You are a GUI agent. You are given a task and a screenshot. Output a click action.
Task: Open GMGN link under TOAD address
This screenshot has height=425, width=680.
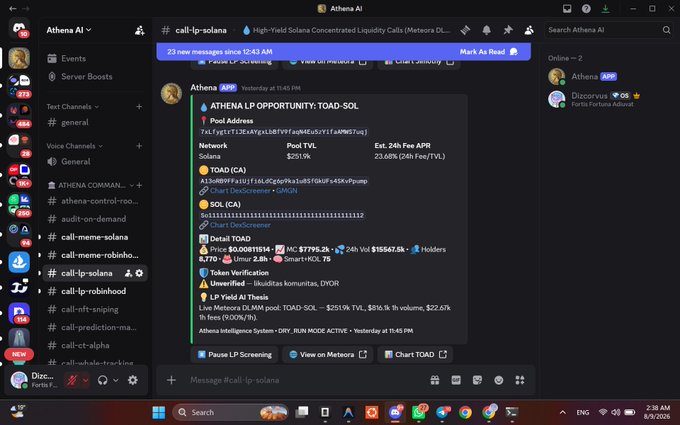[287, 191]
